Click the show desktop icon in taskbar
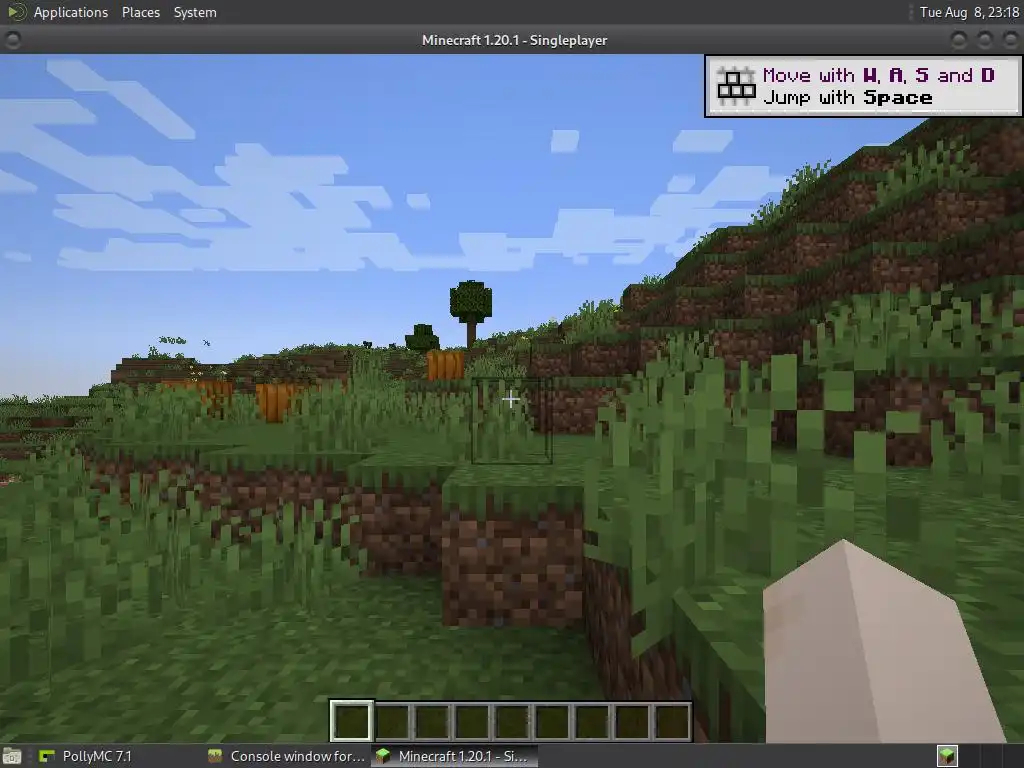The width and height of the screenshot is (1024, 768). pyautogui.click(x=12, y=756)
